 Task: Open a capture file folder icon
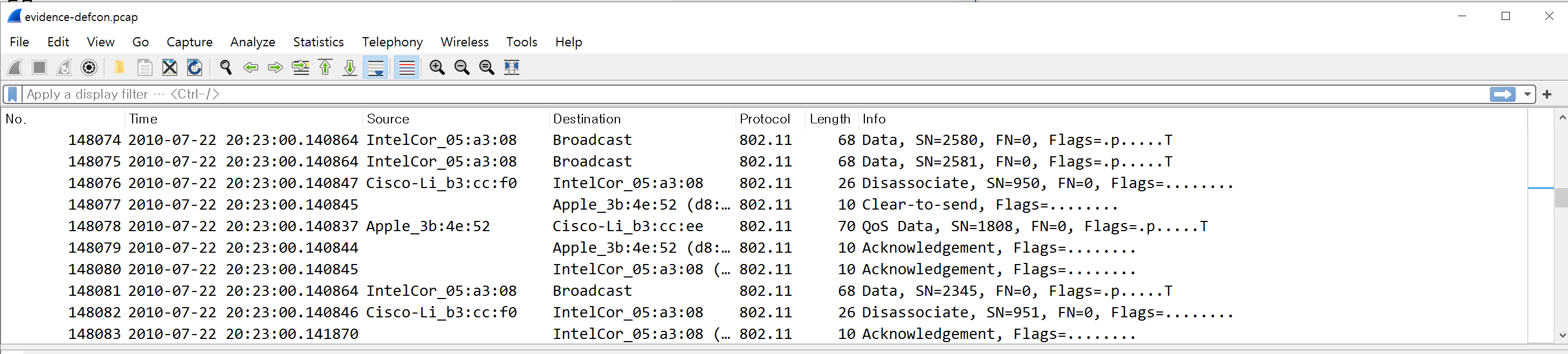click(119, 67)
